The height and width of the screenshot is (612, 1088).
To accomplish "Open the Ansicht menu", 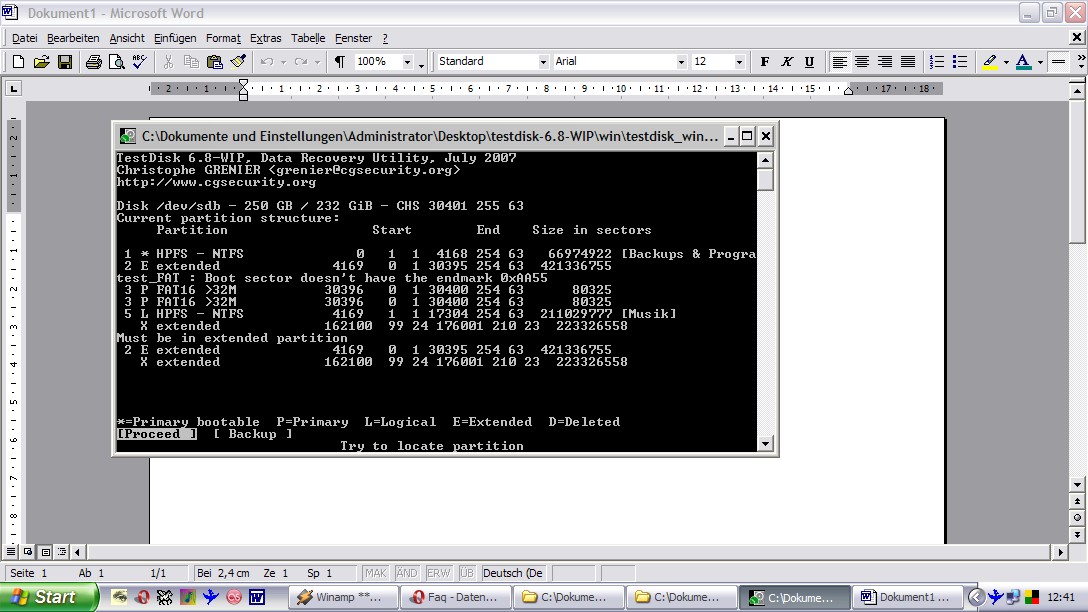I will [x=127, y=38].
